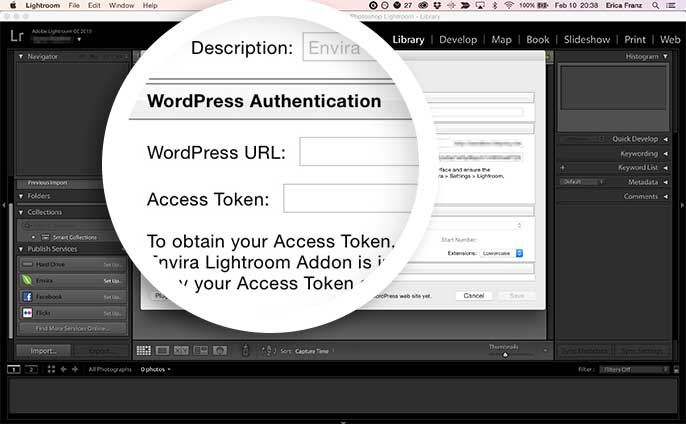Open the Extensions Lowercase dropdown

click(501, 253)
